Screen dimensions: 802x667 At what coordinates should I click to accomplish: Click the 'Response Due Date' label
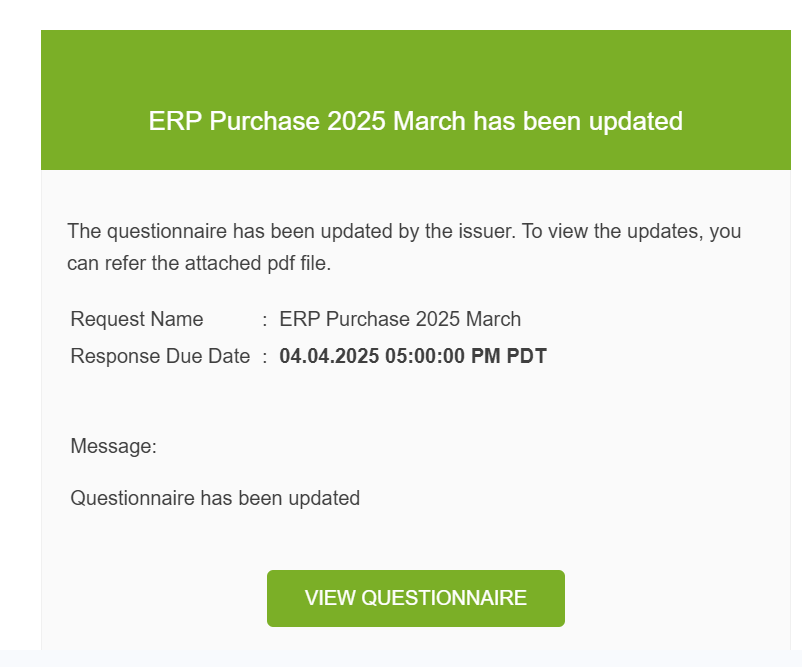160,356
